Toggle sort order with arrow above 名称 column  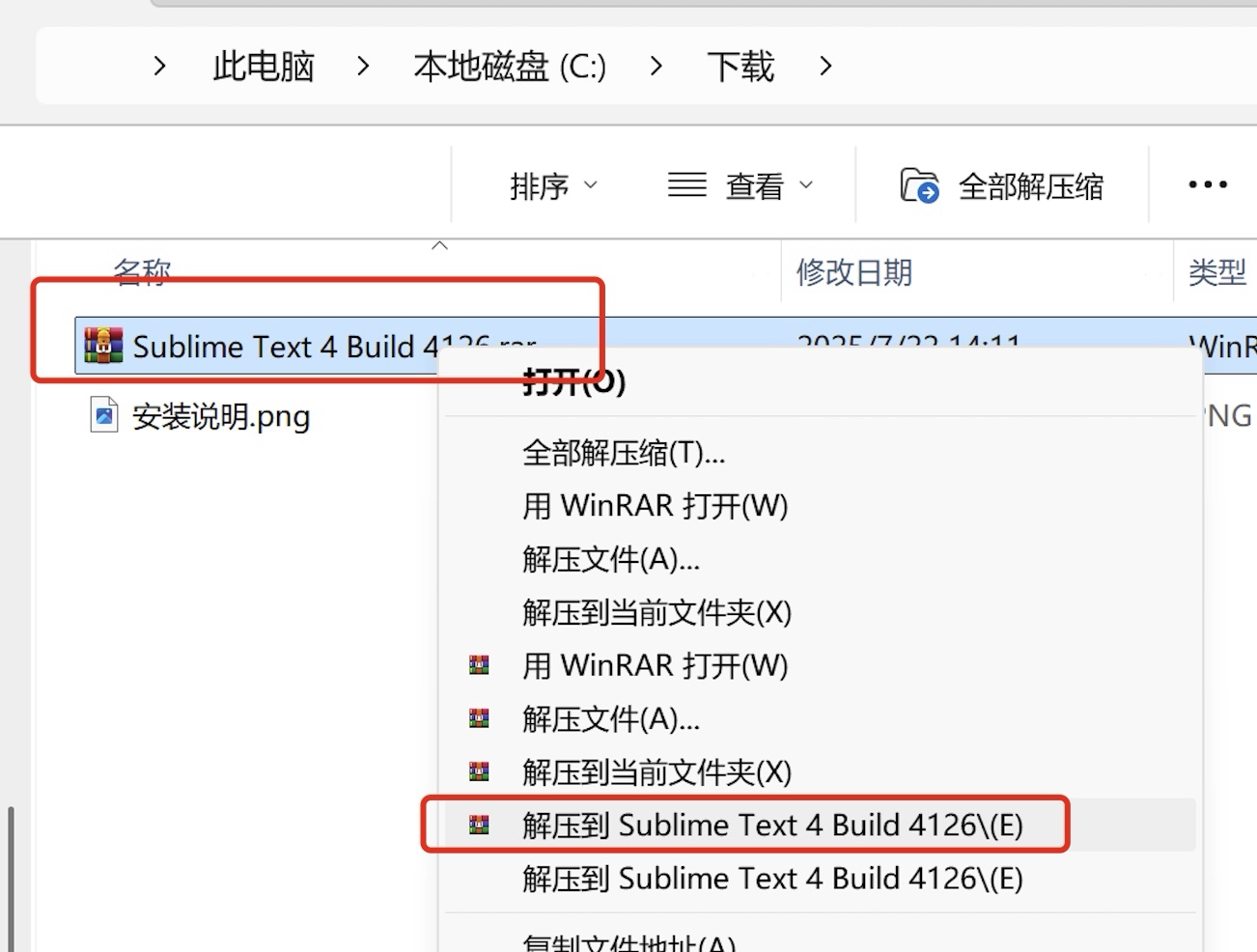[440, 247]
